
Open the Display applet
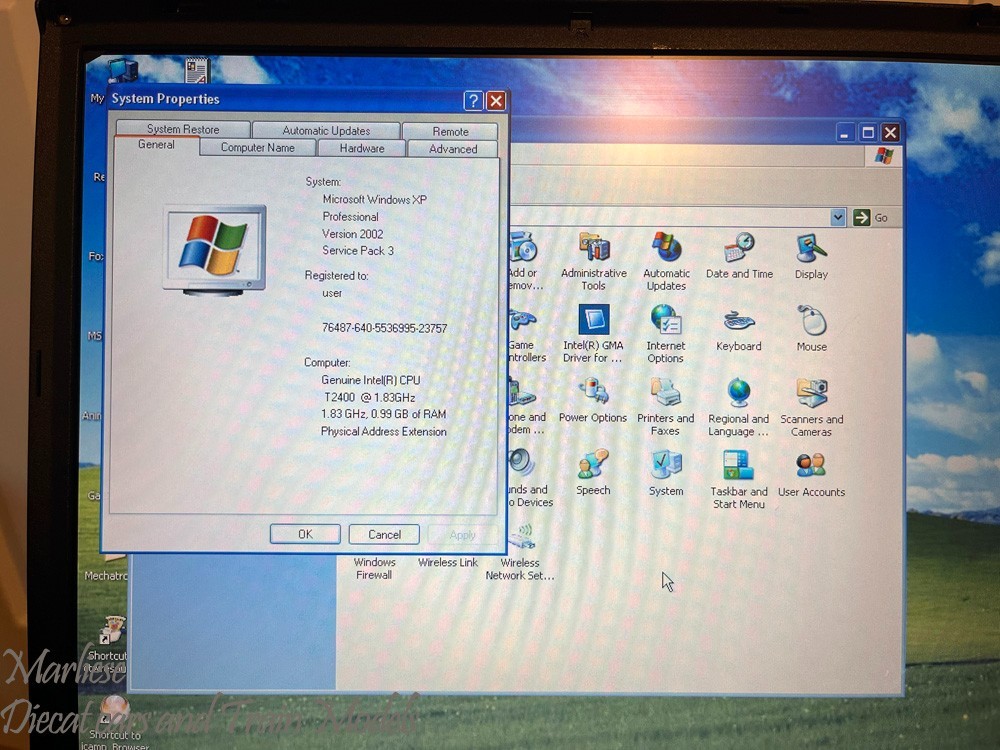pyautogui.click(x=811, y=256)
